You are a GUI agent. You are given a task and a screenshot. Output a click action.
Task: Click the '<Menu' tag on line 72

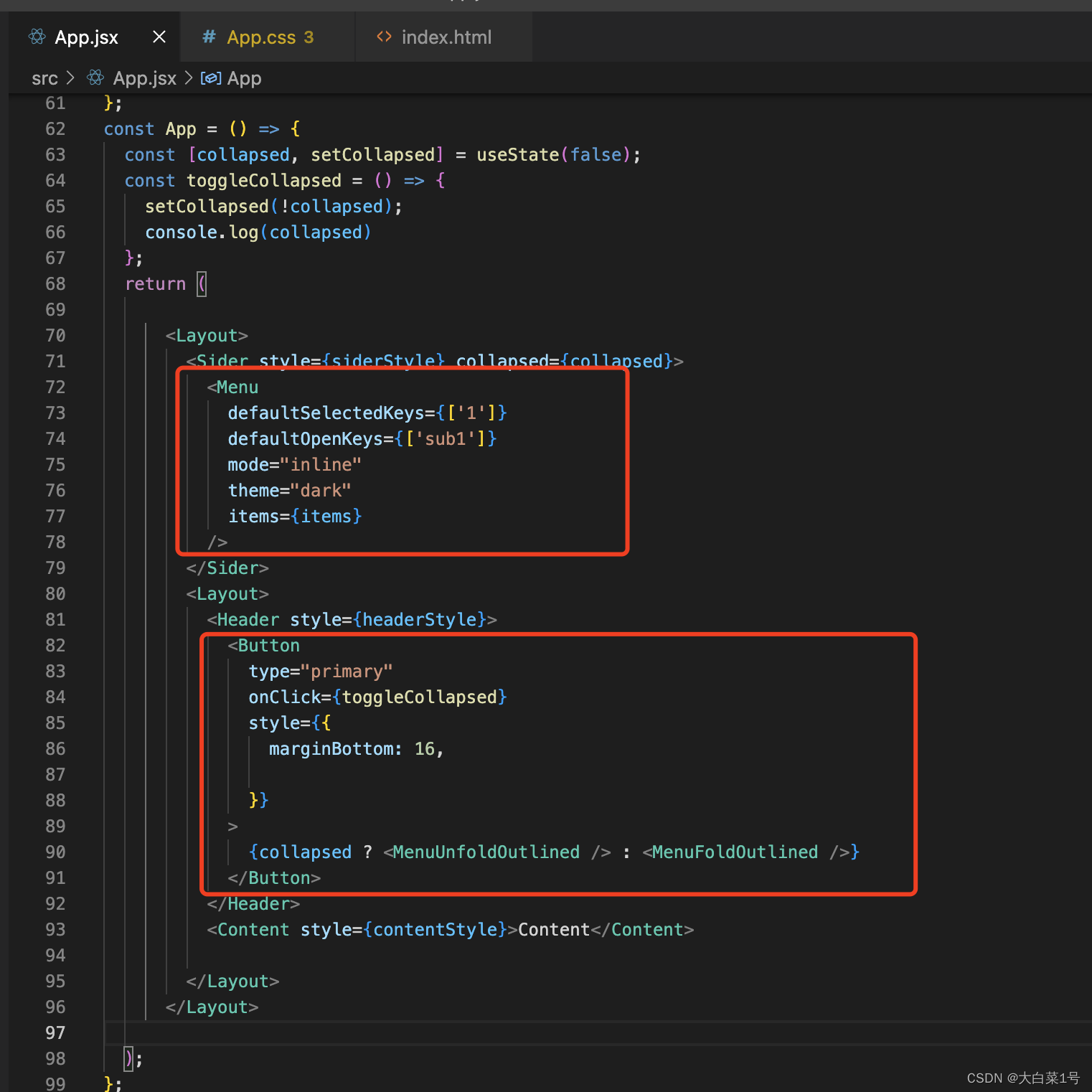[232, 387]
